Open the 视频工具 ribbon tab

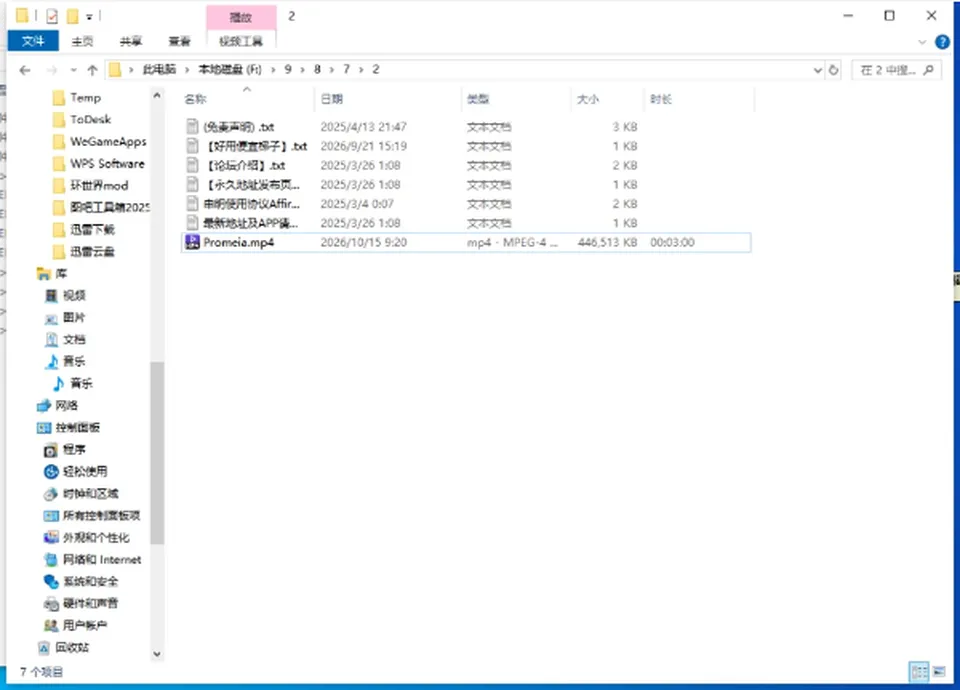[241, 41]
